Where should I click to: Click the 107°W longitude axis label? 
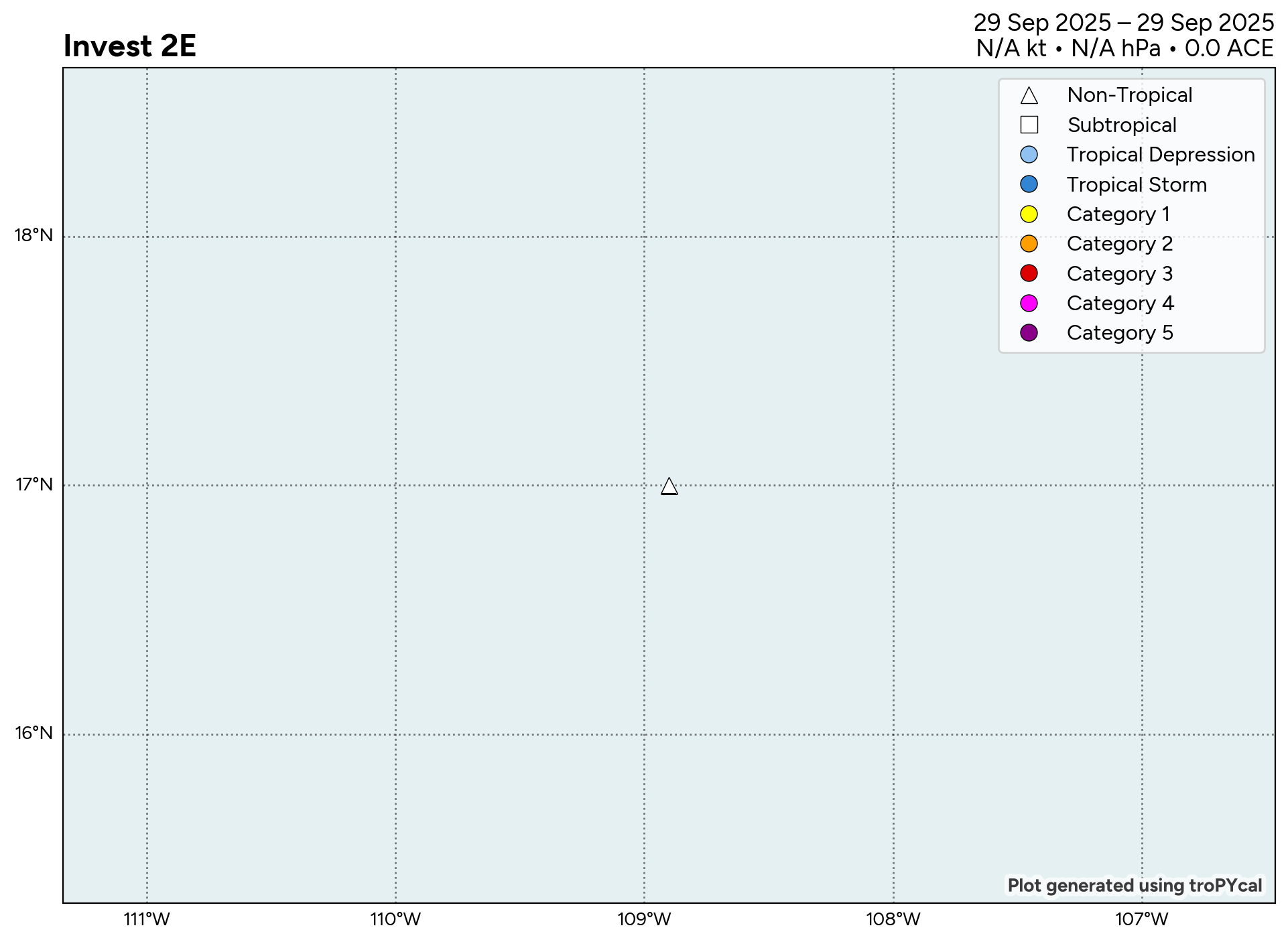click(x=1142, y=920)
